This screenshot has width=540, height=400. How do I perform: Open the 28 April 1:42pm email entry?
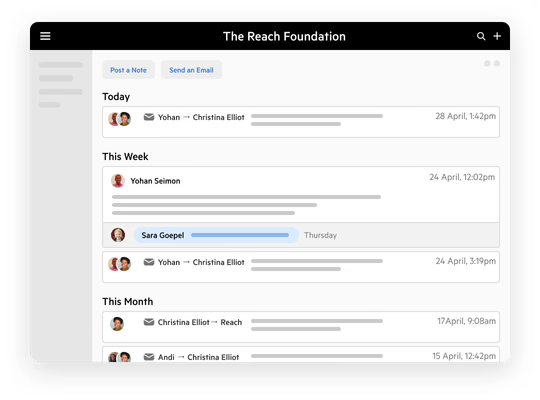click(x=301, y=122)
